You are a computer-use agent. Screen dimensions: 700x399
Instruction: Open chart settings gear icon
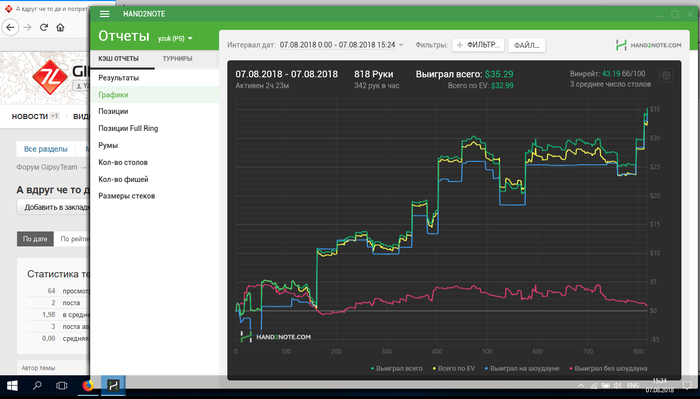[x=666, y=75]
